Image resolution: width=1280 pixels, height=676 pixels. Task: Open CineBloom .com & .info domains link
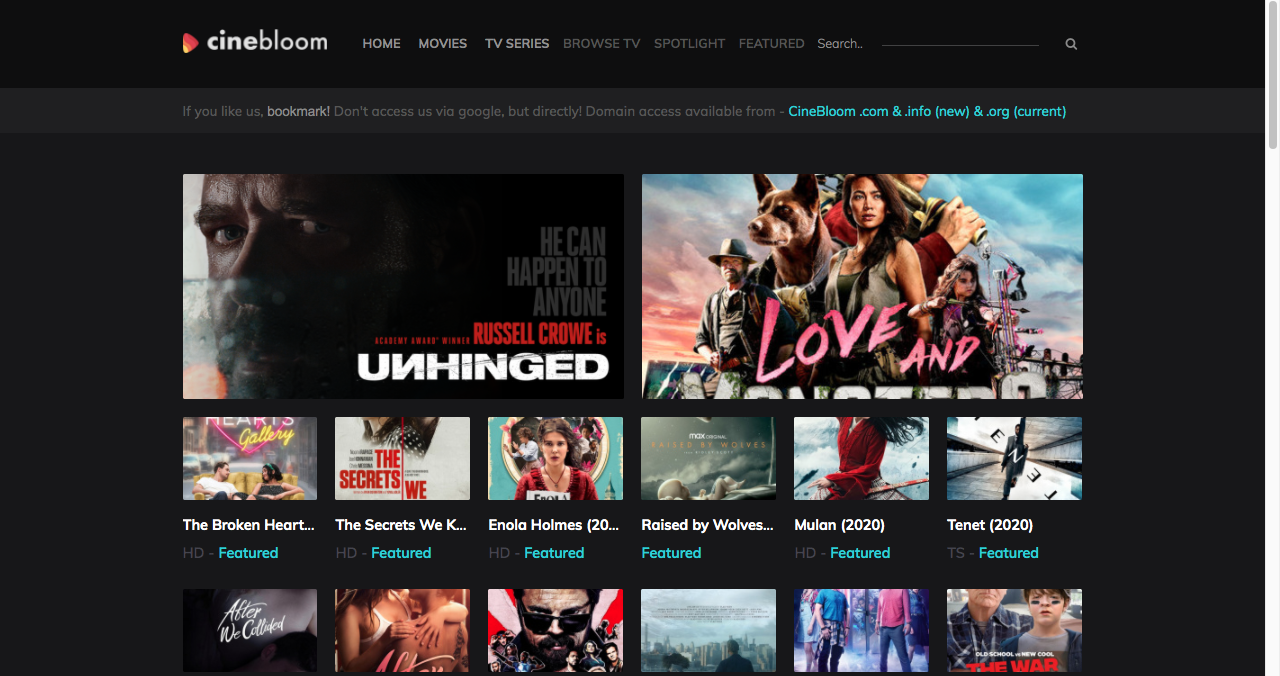pos(927,111)
